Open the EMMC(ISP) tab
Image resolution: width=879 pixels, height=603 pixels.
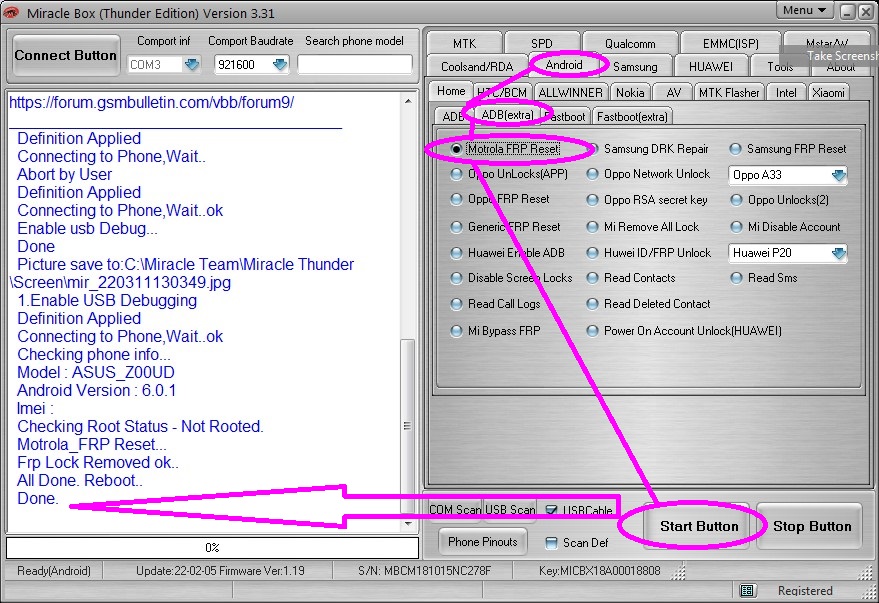(x=730, y=43)
